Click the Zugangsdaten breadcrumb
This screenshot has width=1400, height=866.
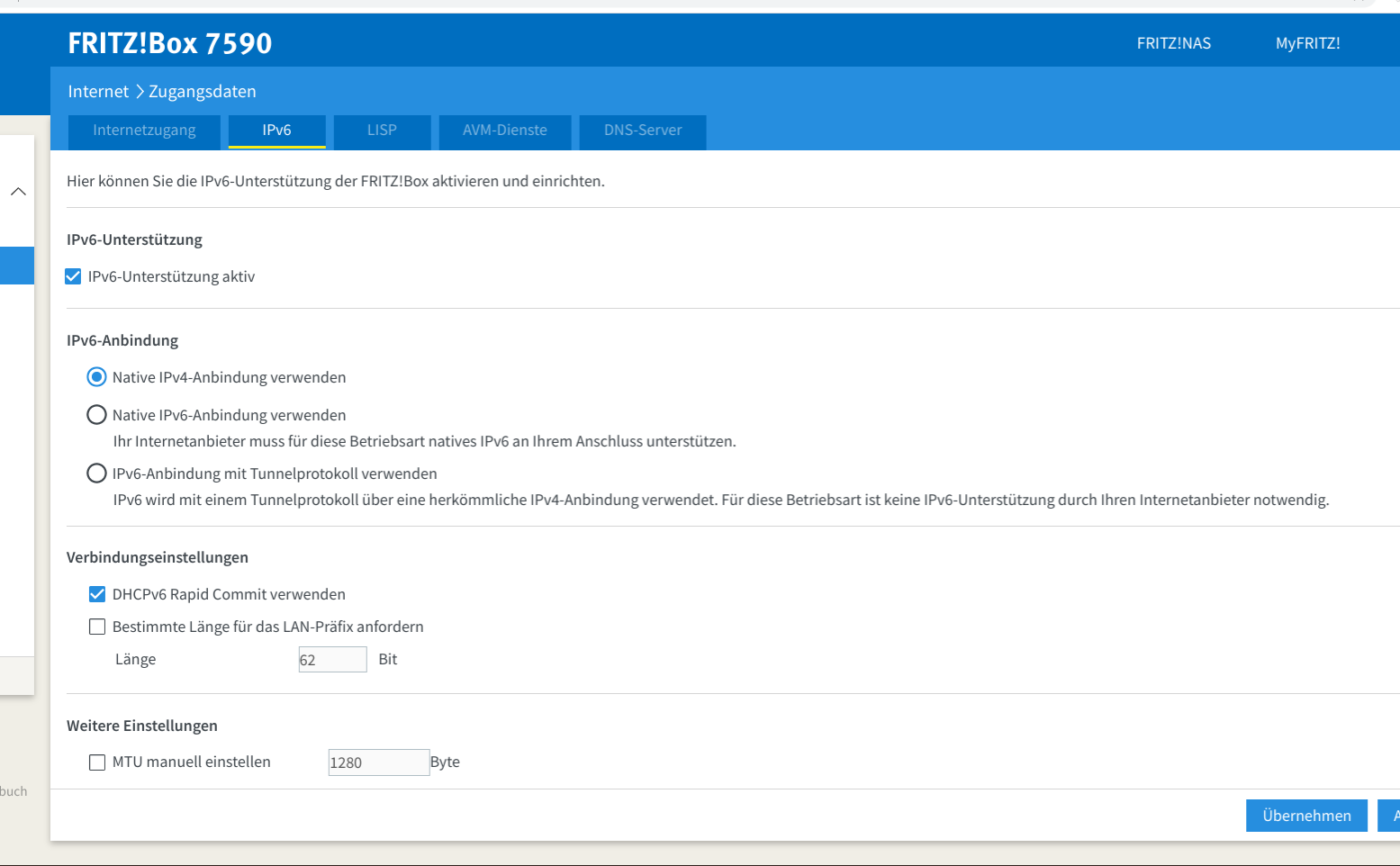pyautogui.click(x=203, y=92)
